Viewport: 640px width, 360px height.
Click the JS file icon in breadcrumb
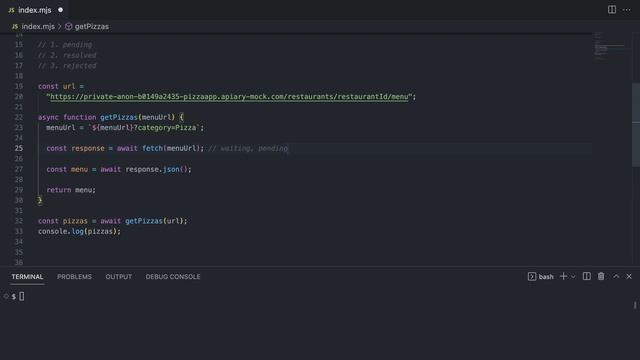(15, 27)
